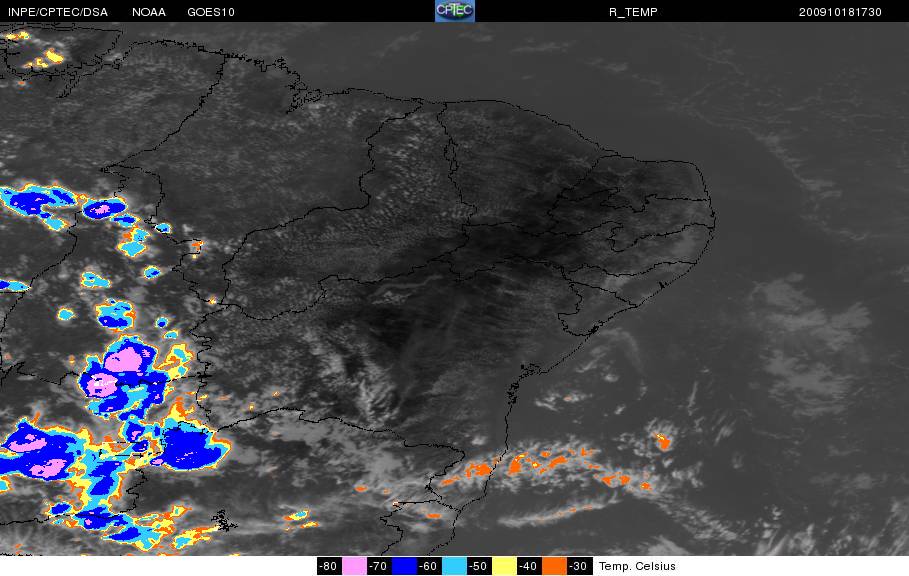
Task: Click the orange legend color swatch
Action: 554,566
